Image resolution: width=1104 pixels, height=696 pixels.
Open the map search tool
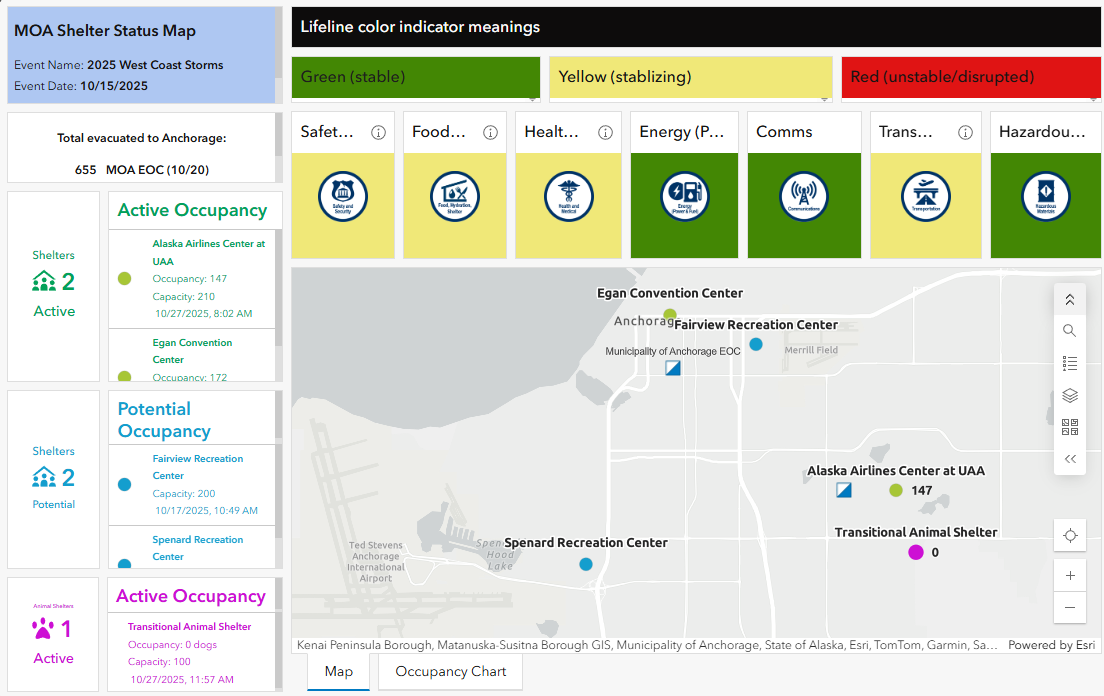point(1070,331)
